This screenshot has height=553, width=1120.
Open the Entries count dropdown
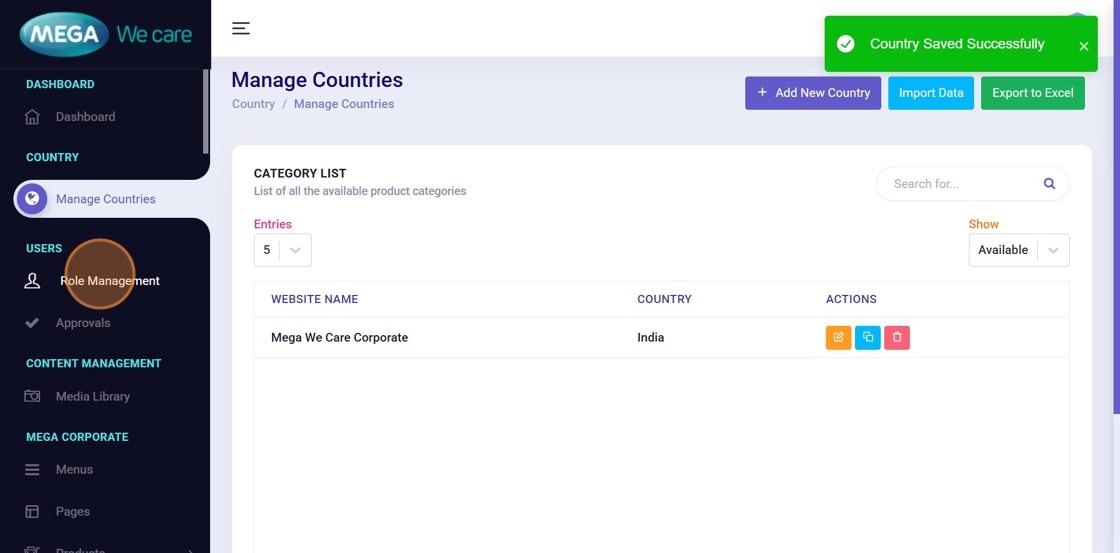(282, 250)
